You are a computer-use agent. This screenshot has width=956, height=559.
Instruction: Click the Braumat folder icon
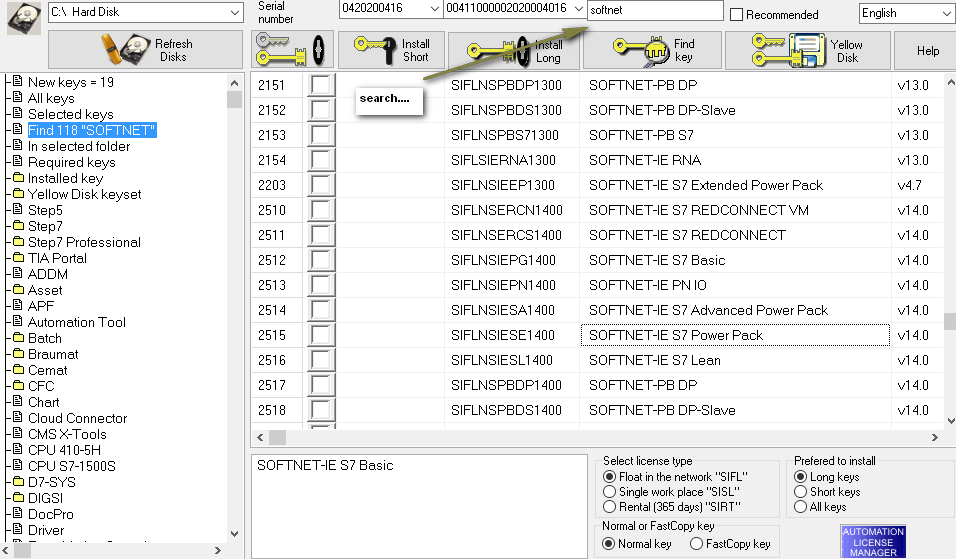[x=18, y=353]
